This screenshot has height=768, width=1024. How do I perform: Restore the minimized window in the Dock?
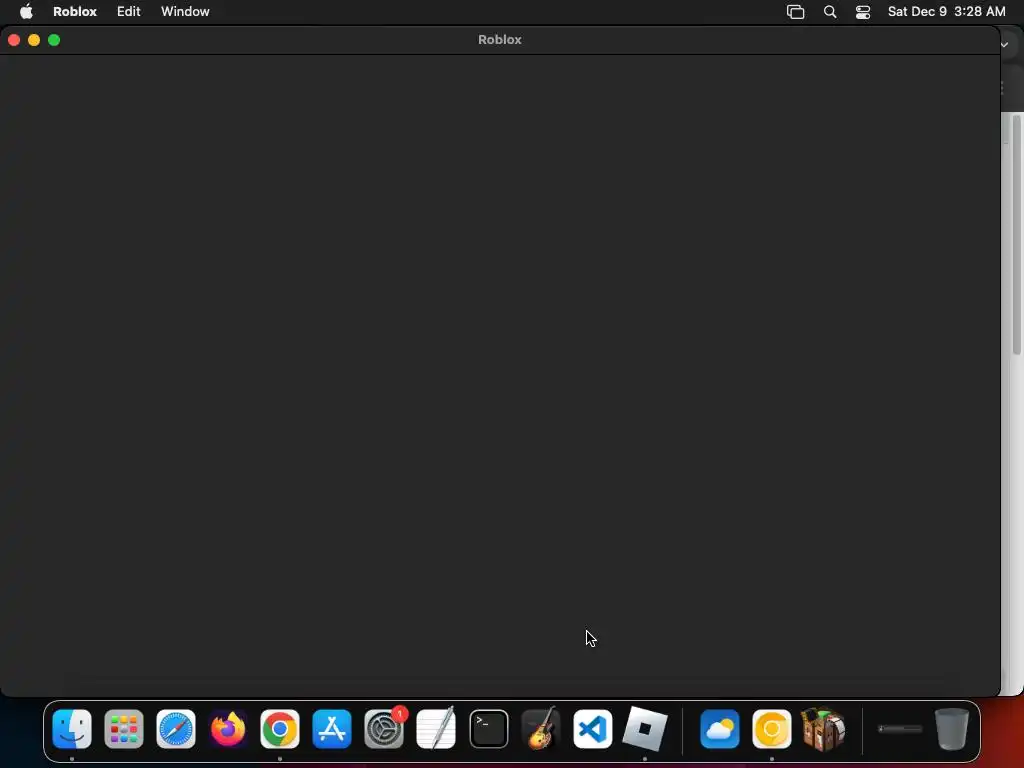coord(901,729)
